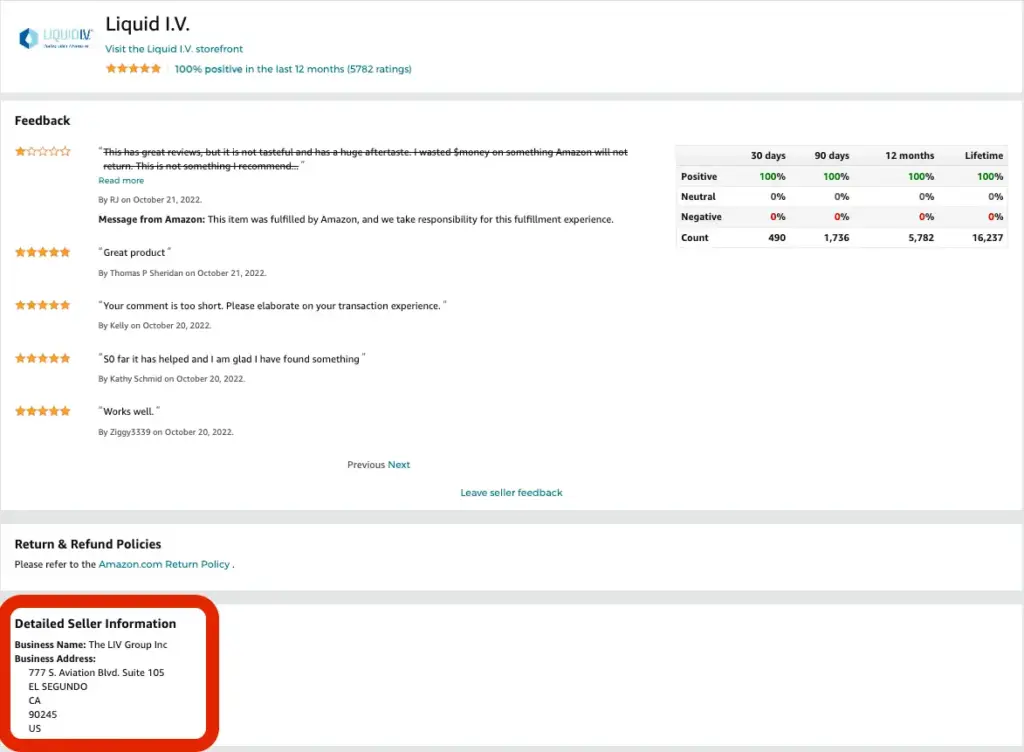Click byline "By Kathy Schmid on October 20, 2022"
This screenshot has height=752, width=1024.
(172, 379)
